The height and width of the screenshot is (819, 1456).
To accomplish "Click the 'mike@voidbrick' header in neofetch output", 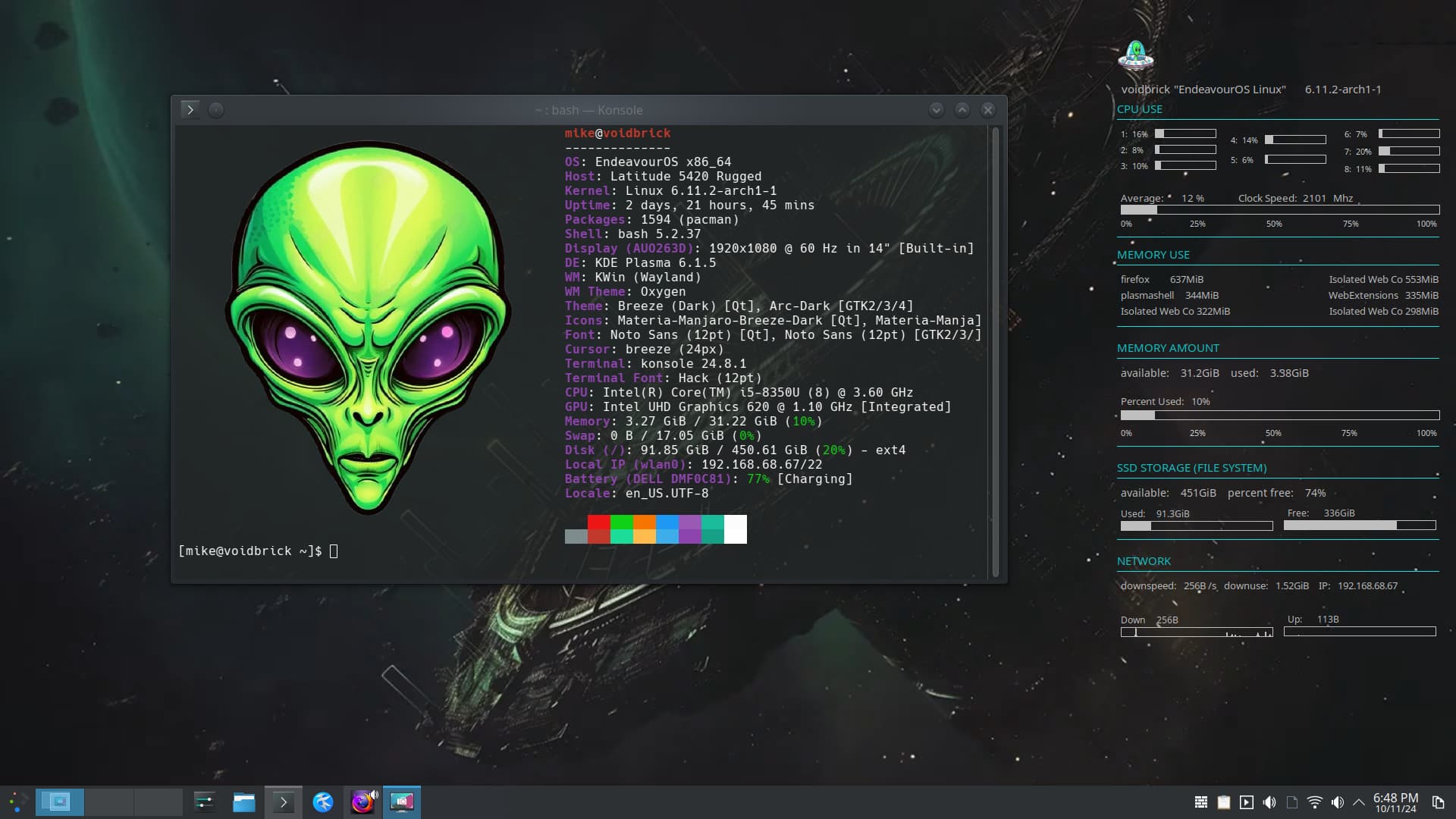I will pos(617,133).
